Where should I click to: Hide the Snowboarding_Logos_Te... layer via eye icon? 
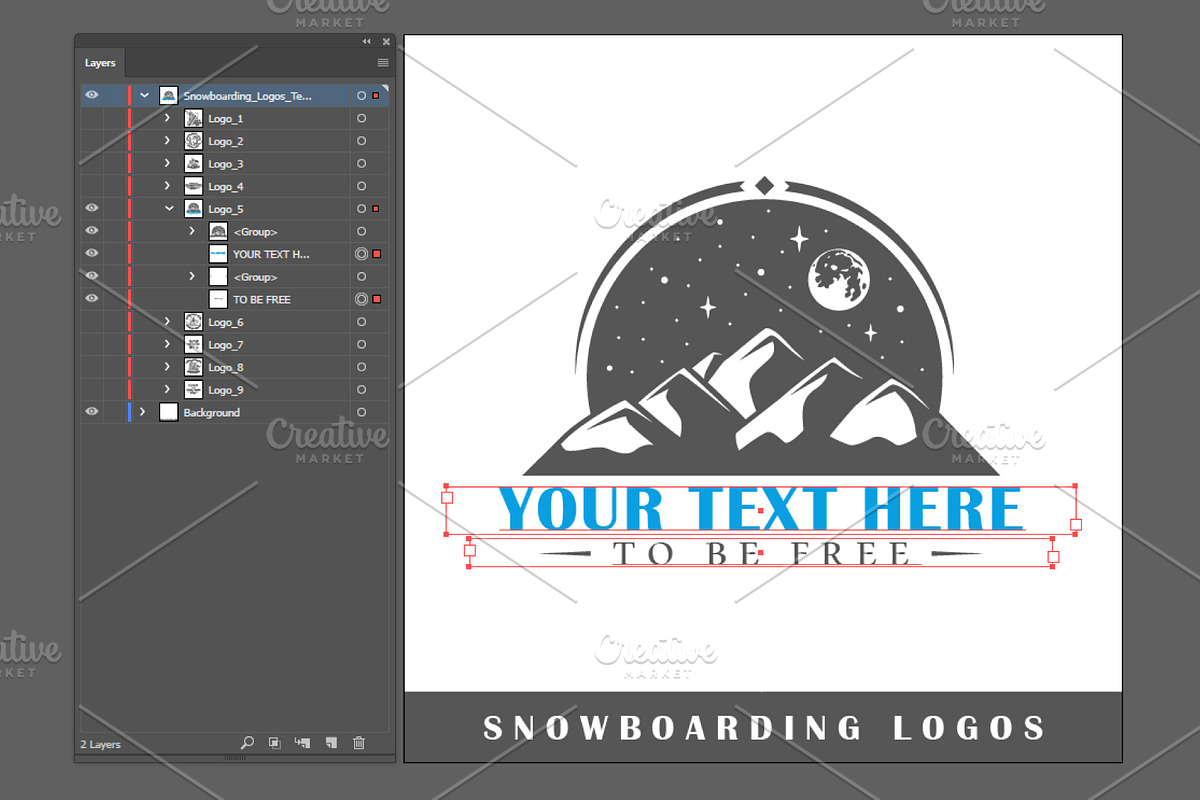[92, 96]
